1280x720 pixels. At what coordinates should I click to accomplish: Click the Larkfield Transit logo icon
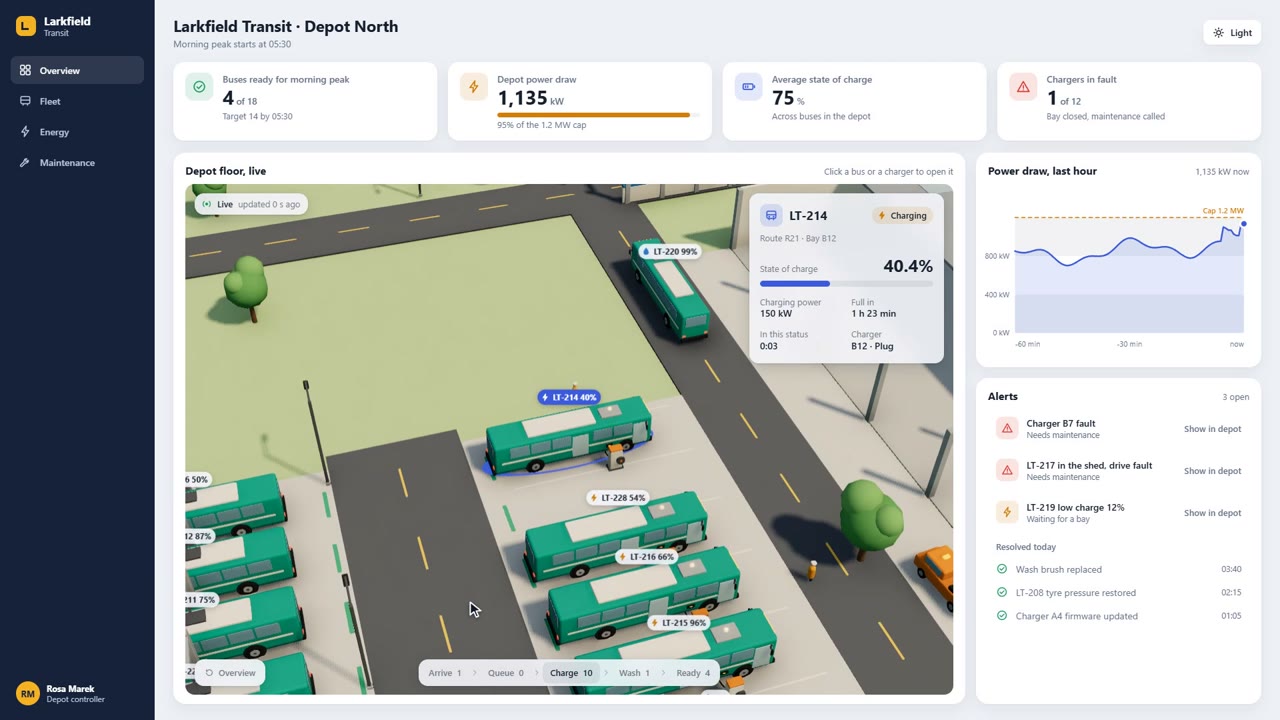25,26
